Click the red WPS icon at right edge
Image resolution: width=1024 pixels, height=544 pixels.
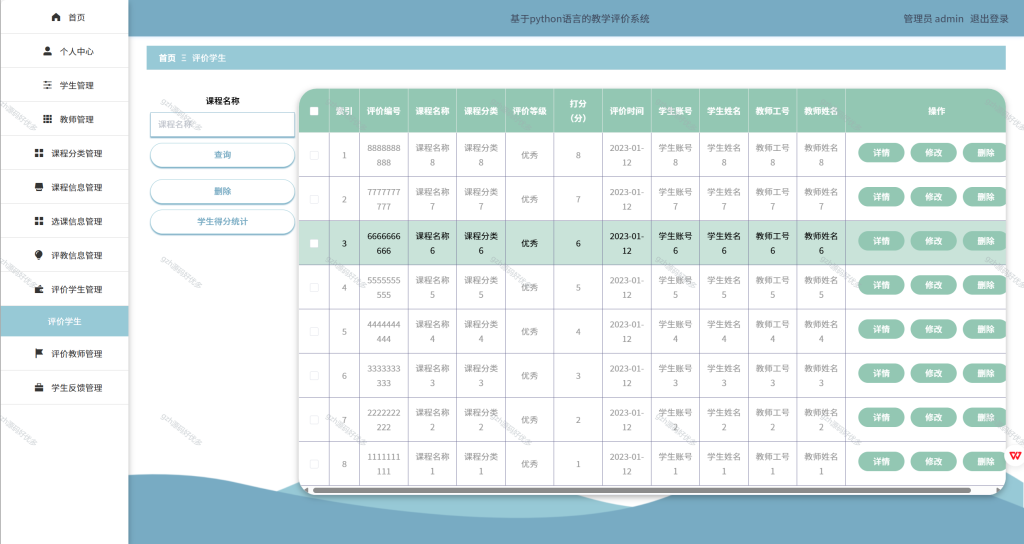point(1015,456)
